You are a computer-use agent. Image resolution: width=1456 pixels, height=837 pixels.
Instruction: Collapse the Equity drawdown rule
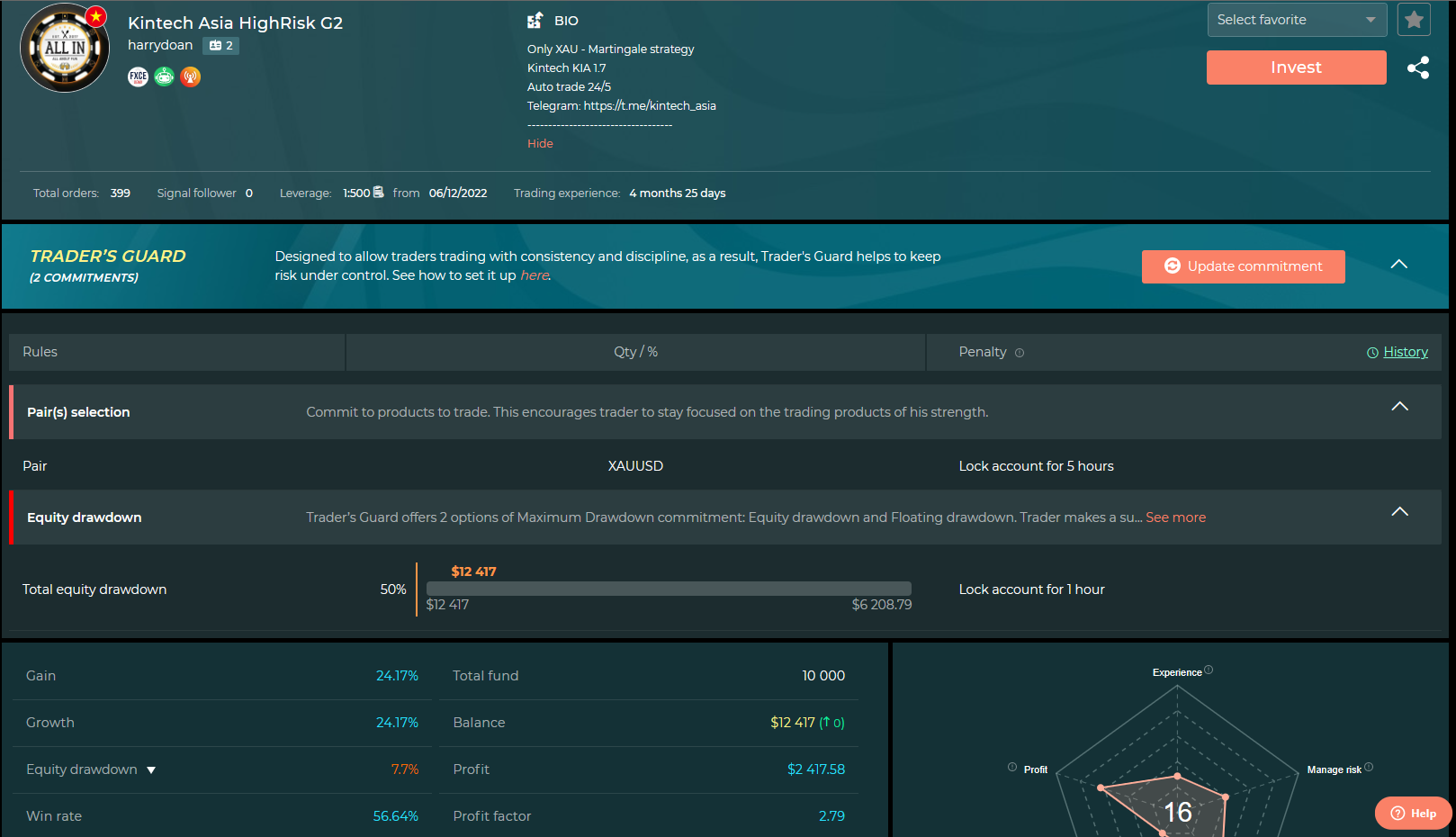(x=1400, y=512)
